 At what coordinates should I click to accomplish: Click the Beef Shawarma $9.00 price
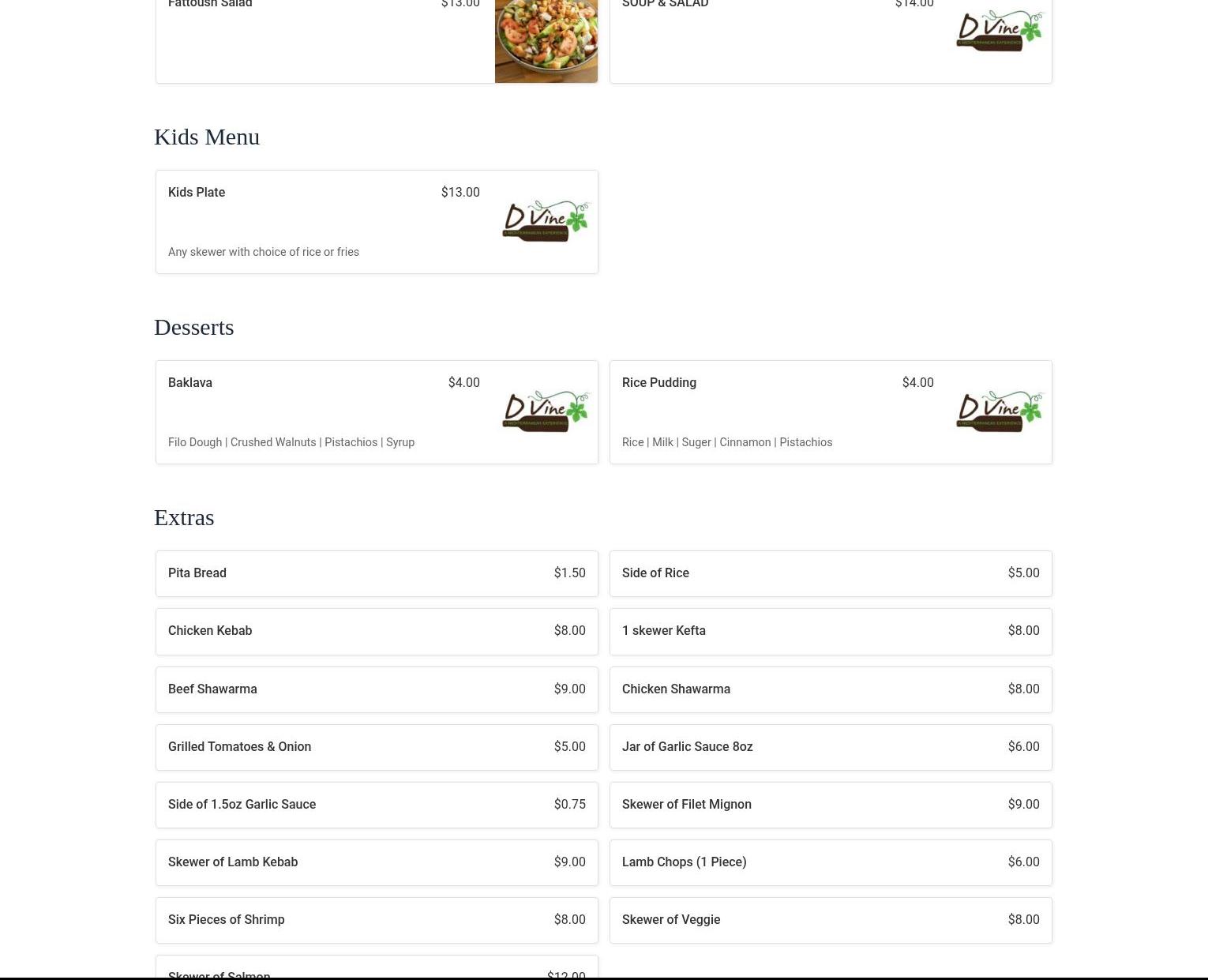570,689
